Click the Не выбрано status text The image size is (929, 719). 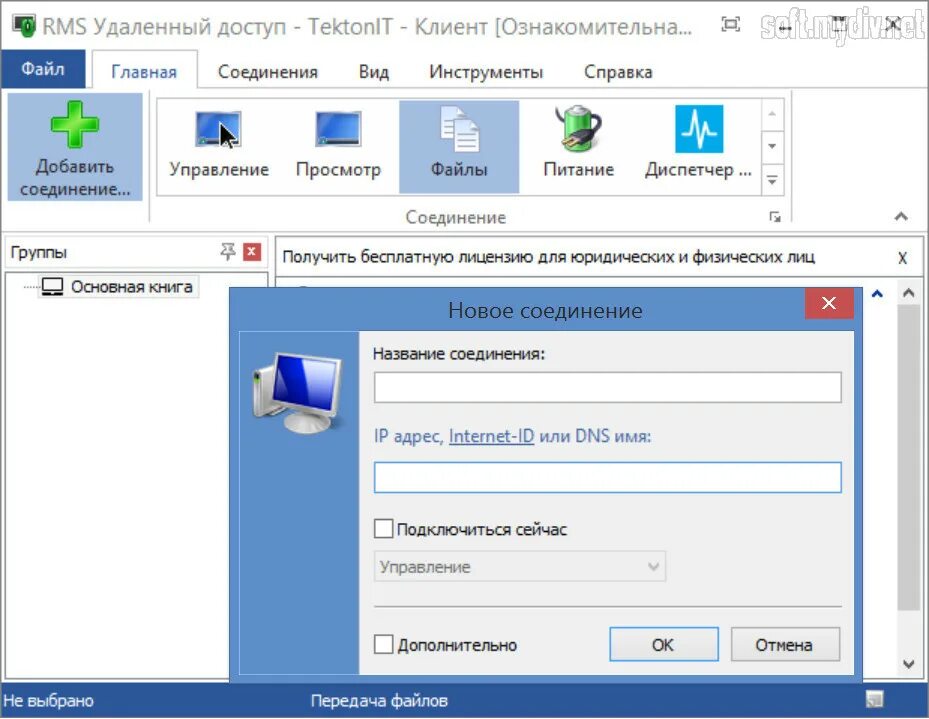click(x=49, y=701)
